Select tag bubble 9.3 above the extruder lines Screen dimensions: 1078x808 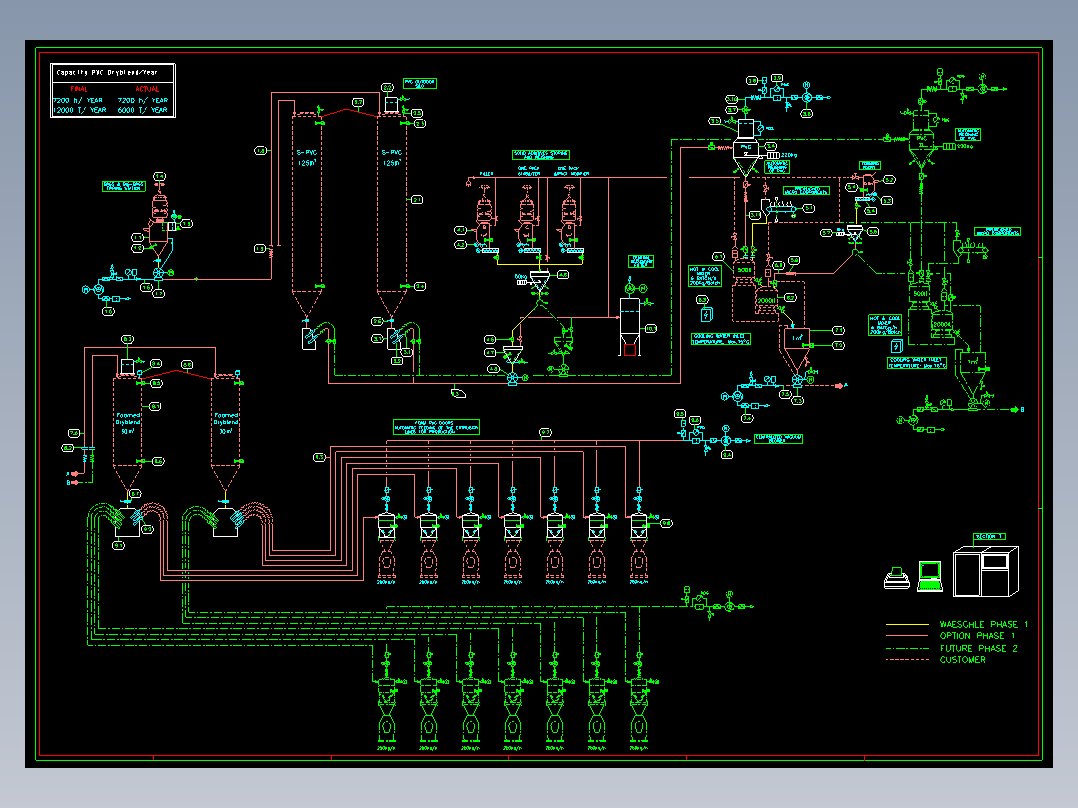(545, 433)
